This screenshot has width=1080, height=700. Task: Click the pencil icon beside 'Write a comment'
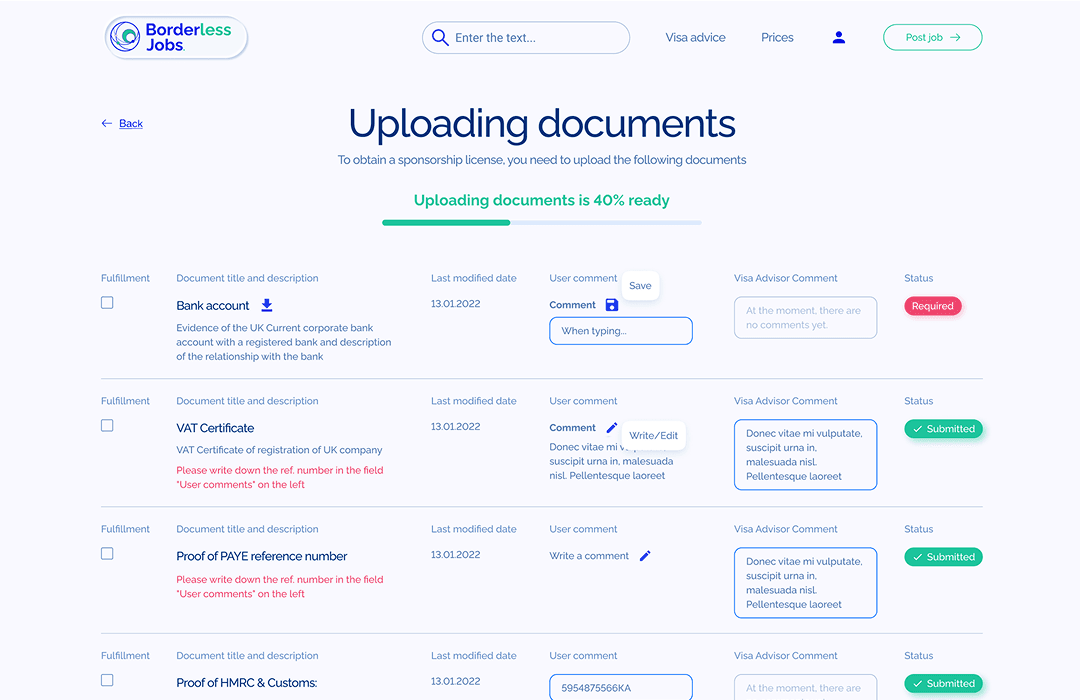point(645,555)
